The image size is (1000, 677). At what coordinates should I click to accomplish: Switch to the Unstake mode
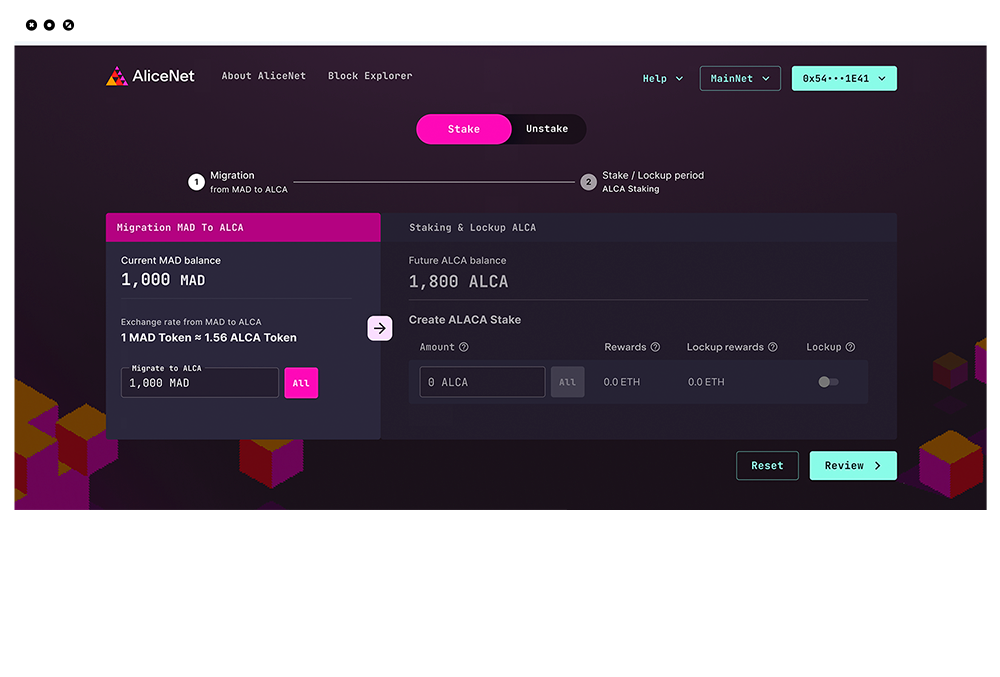546,129
